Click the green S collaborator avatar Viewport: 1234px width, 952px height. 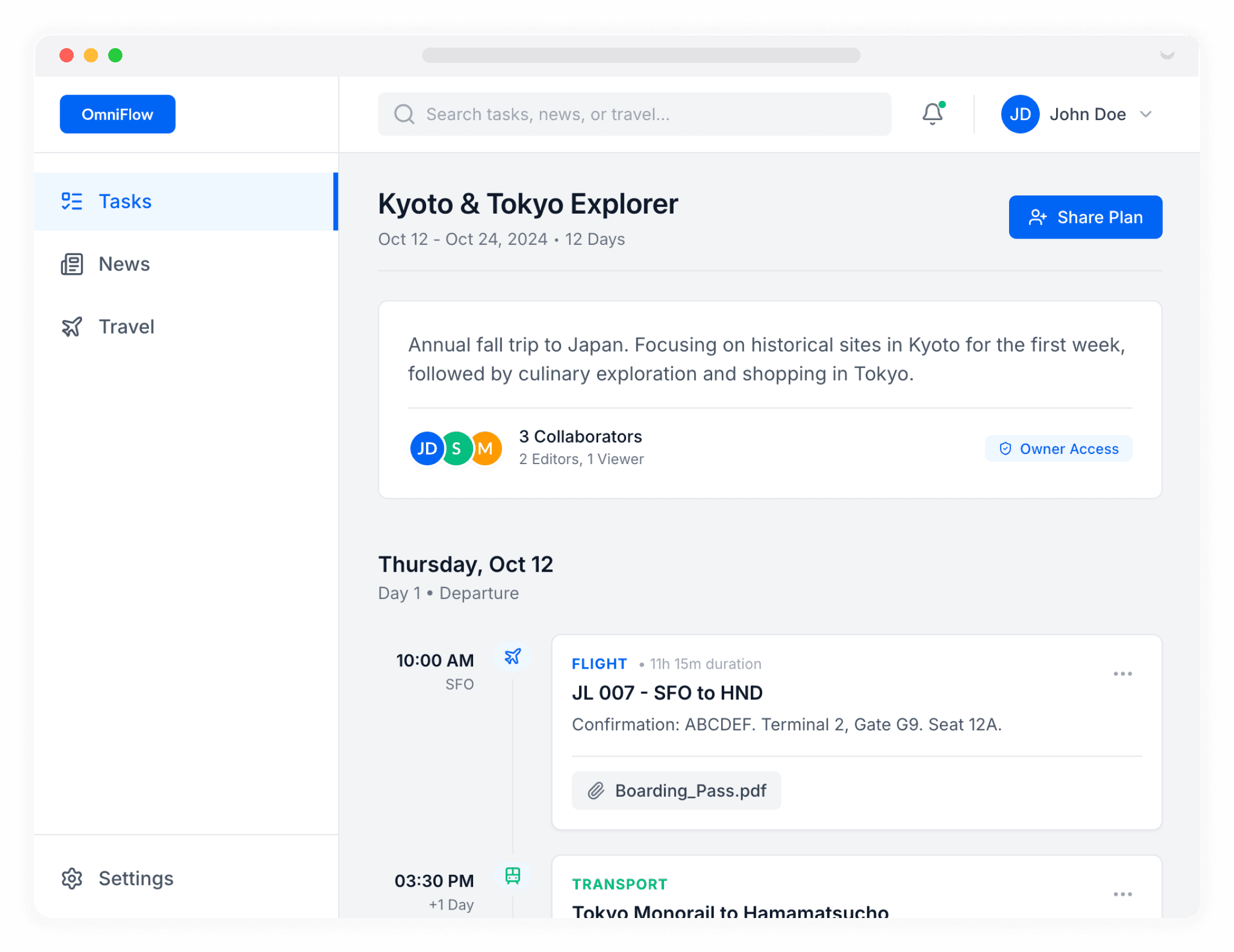[457, 448]
